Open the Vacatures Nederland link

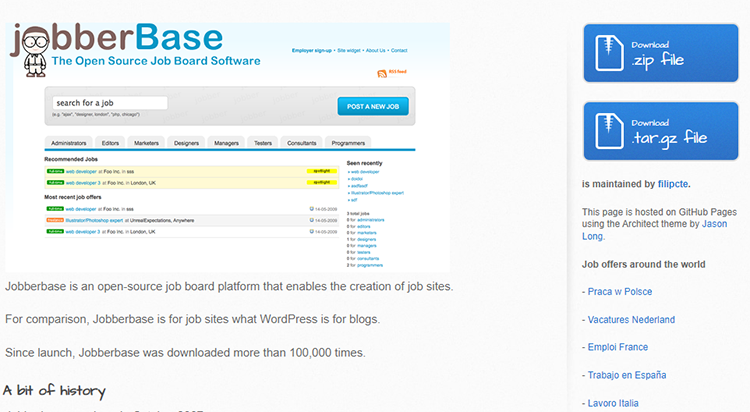(631, 320)
